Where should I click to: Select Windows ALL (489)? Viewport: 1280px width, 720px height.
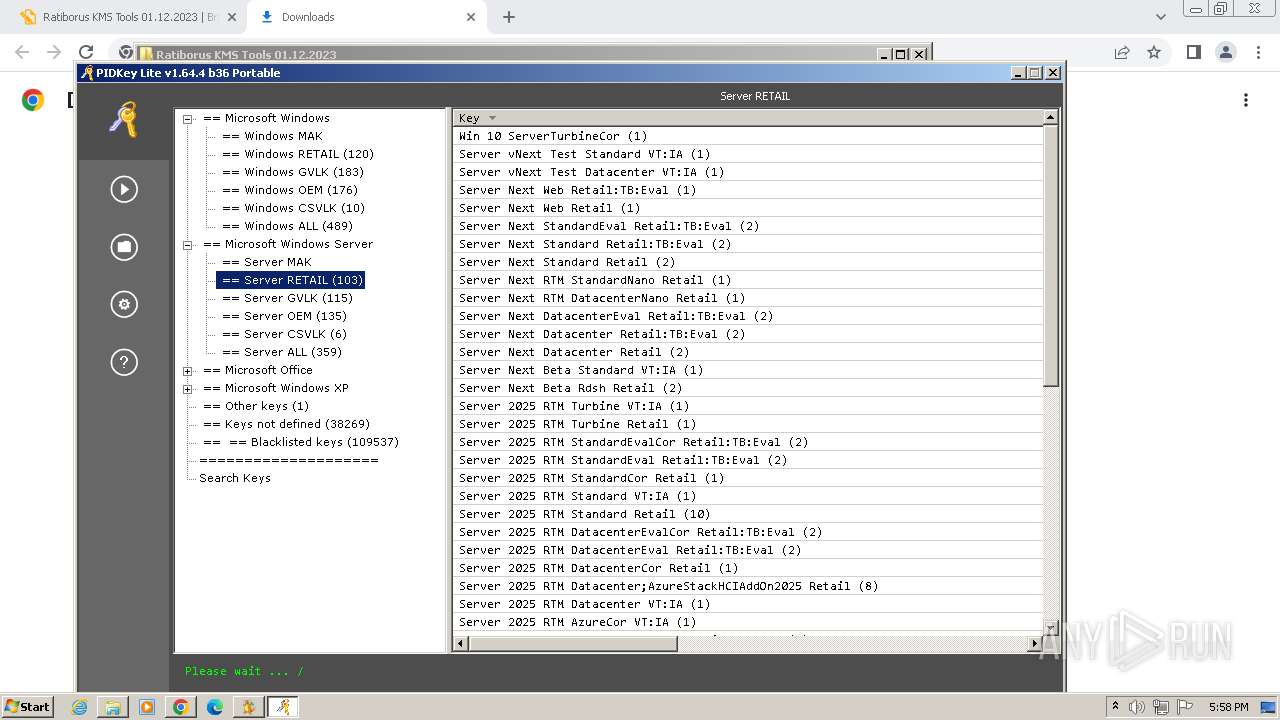pyautogui.click(x=287, y=226)
